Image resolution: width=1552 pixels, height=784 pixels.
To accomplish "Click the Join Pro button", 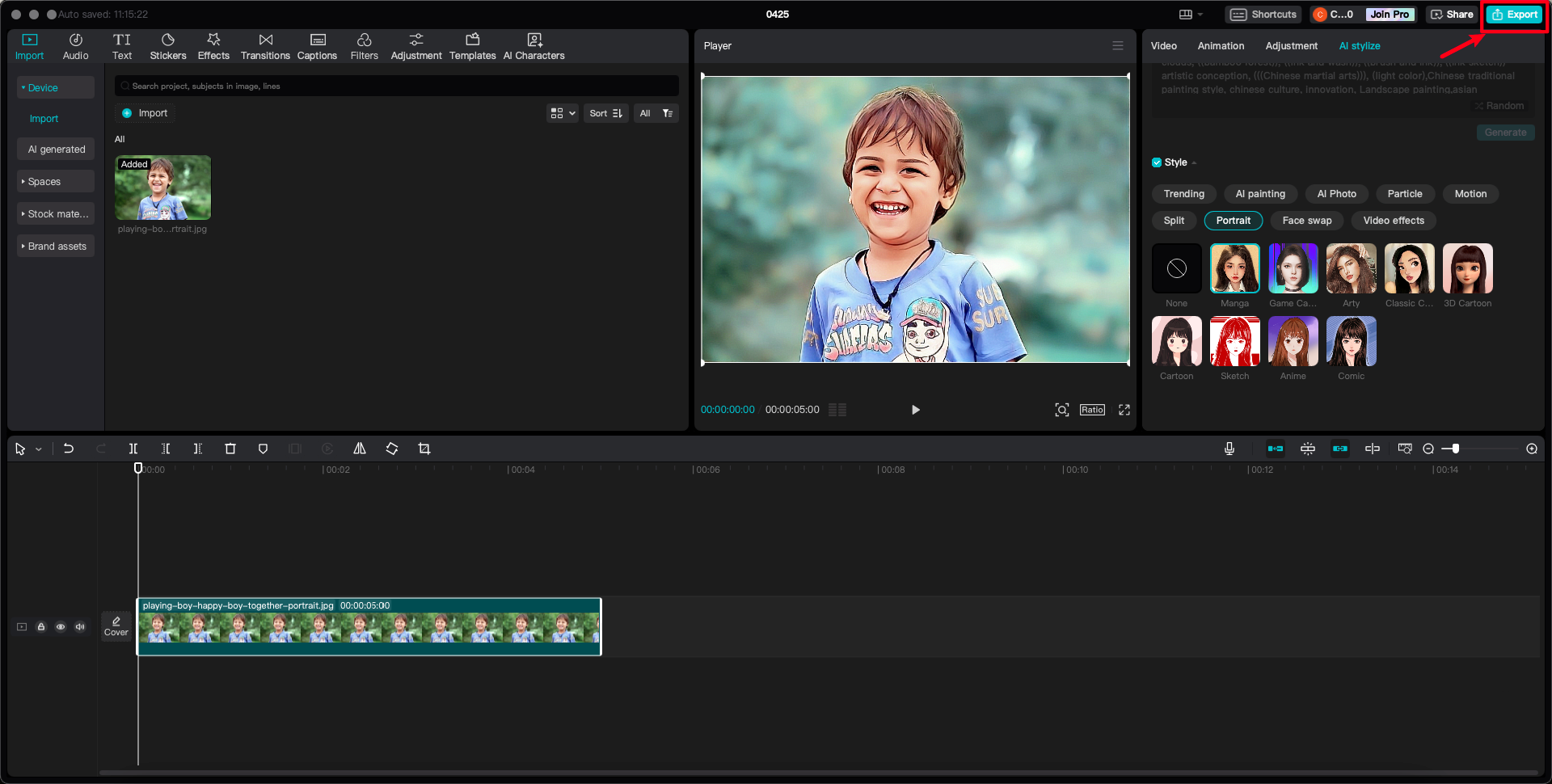I will tap(1389, 14).
